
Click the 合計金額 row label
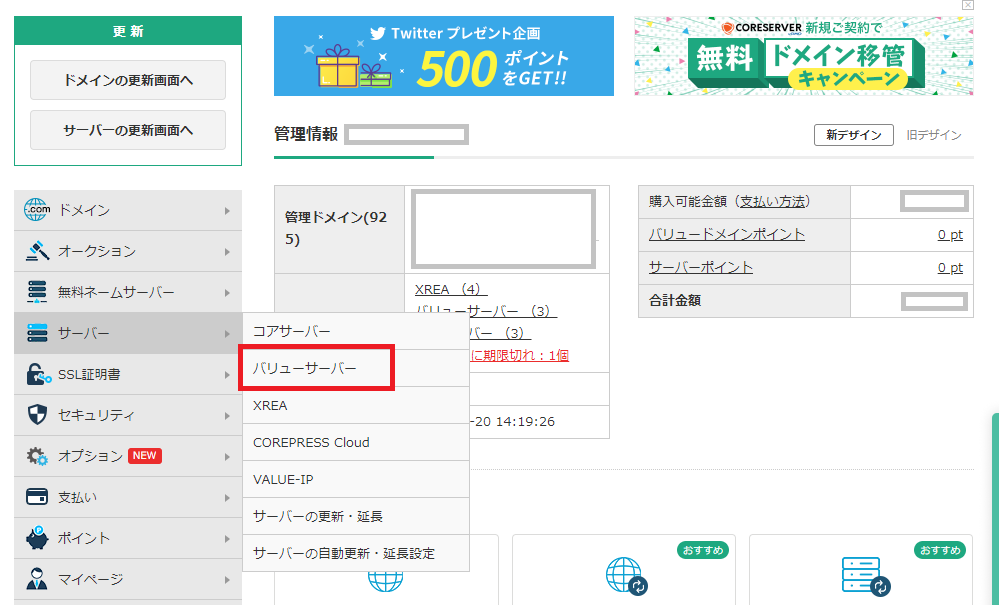(675, 301)
